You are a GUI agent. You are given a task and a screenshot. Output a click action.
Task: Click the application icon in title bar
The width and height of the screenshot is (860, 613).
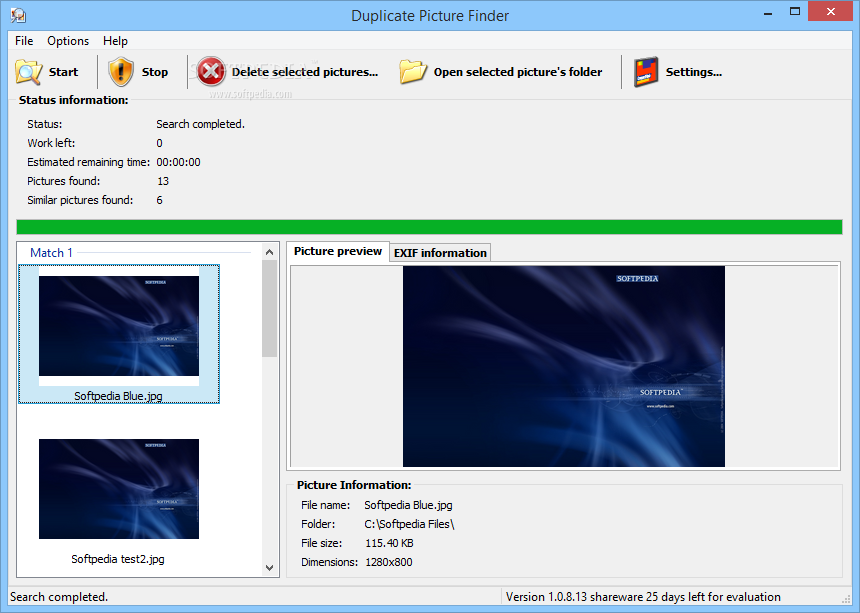[x=18, y=15]
